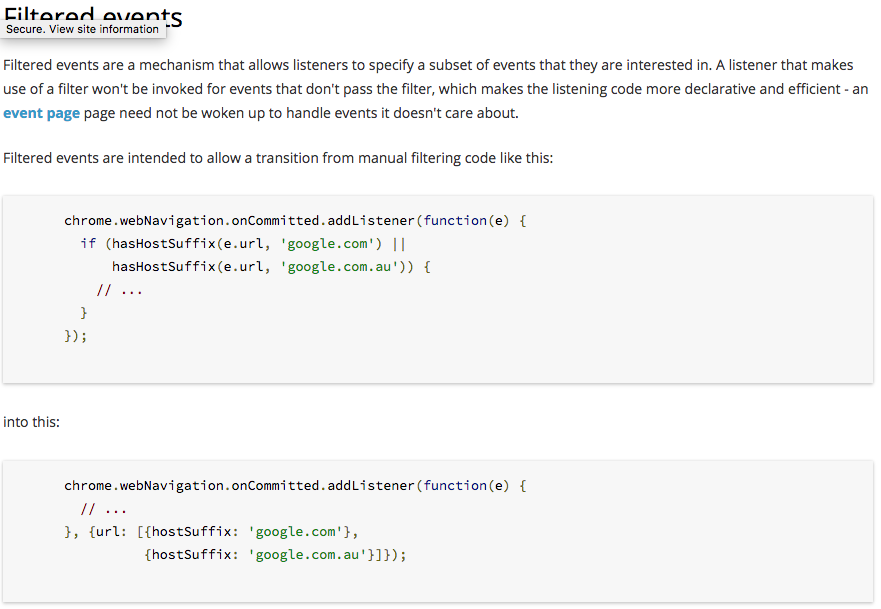Click the "||" operator in the first code block
Image resolution: width=881 pixels, height=609 pixels.
(x=398, y=244)
